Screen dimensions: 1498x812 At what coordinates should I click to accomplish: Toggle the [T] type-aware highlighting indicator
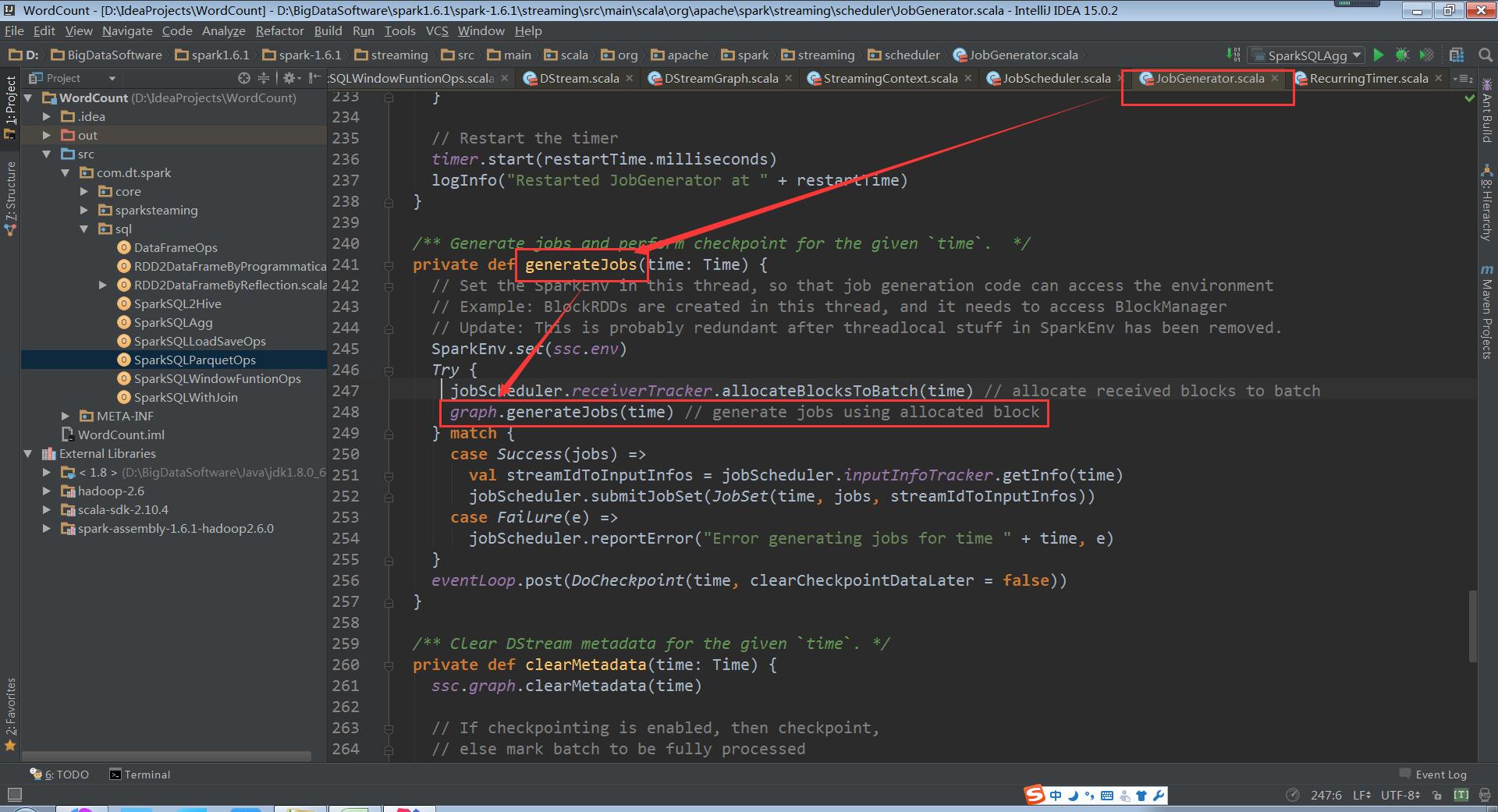tap(1461, 795)
